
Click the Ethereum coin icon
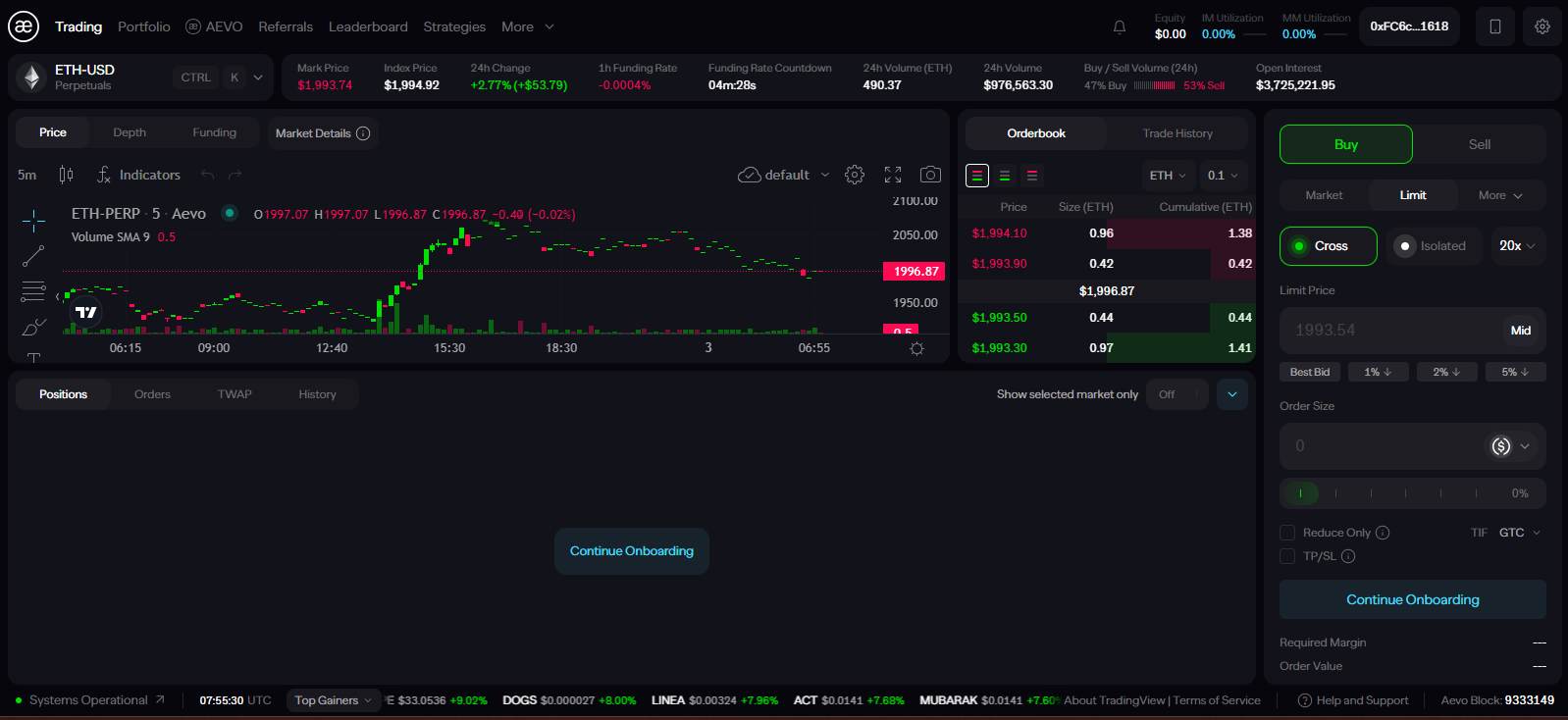tap(32, 77)
